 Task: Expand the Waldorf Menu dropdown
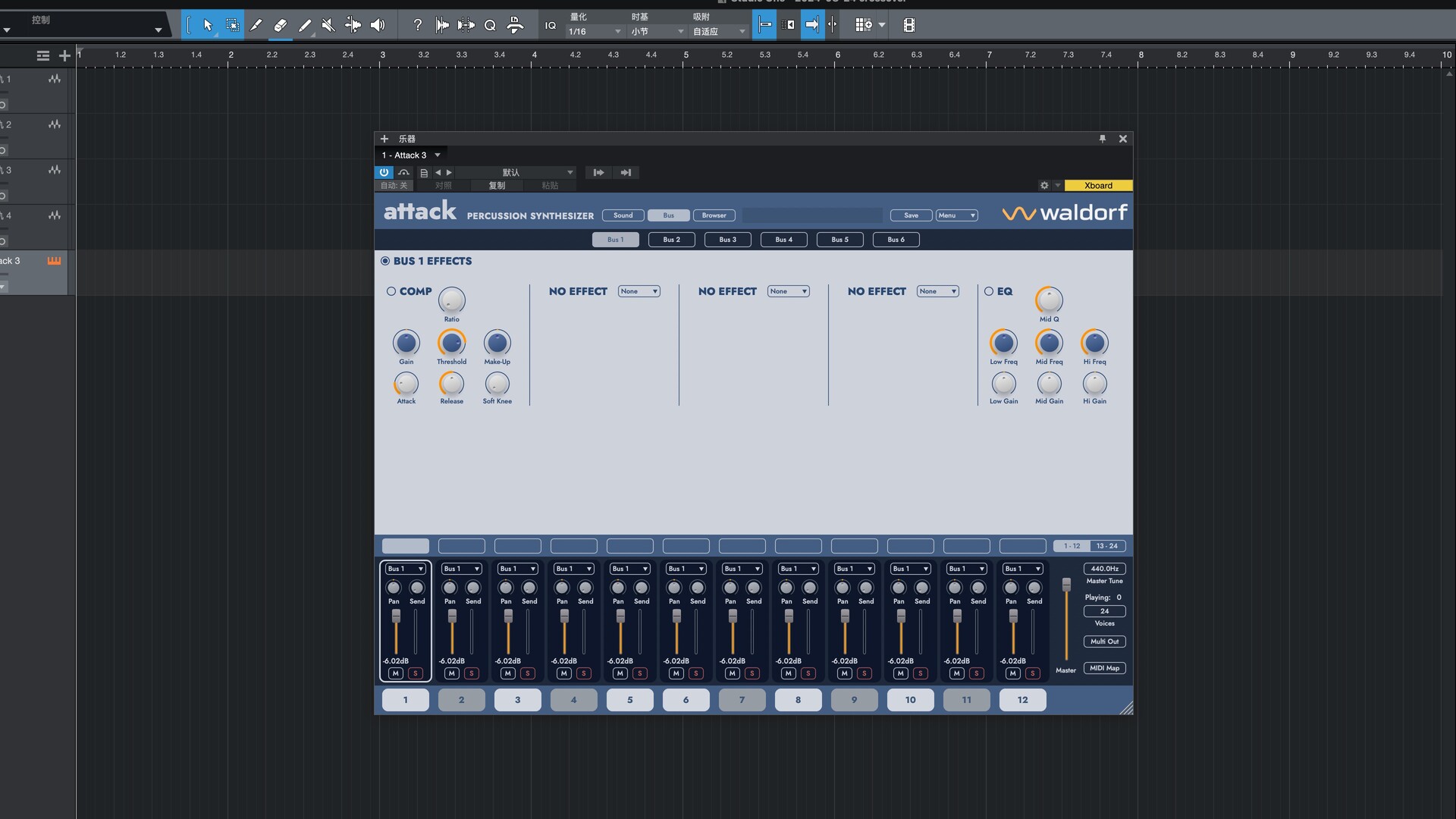(x=956, y=215)
